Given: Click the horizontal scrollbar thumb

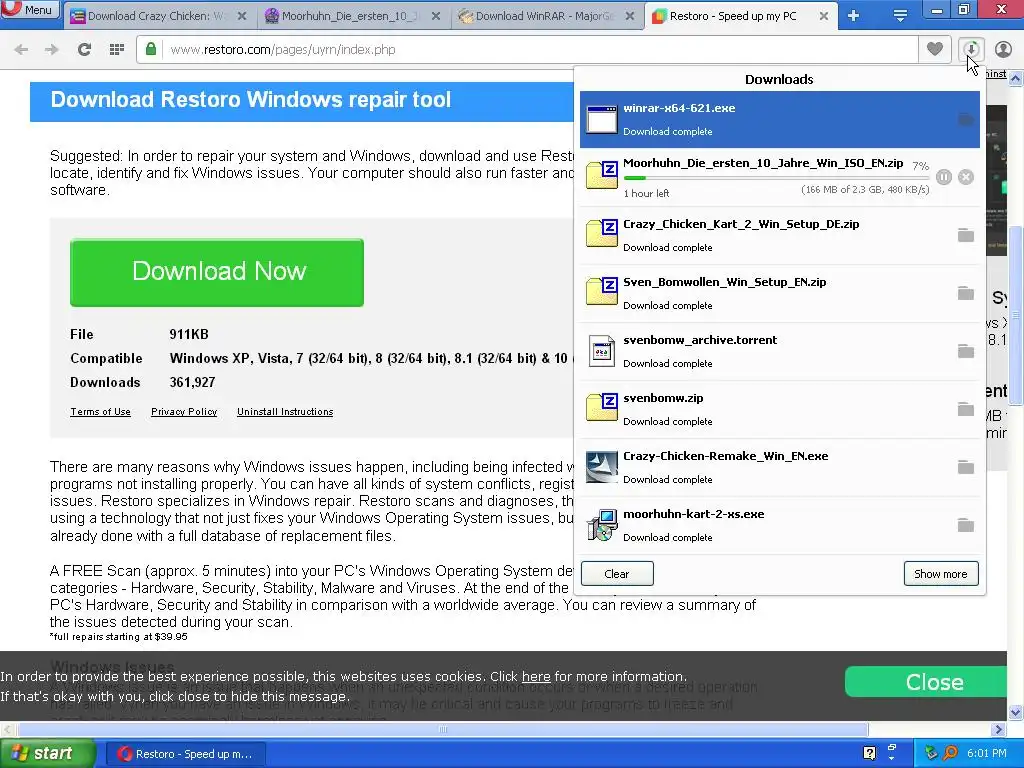Looking at the screenshot, I should coord(443,729).
